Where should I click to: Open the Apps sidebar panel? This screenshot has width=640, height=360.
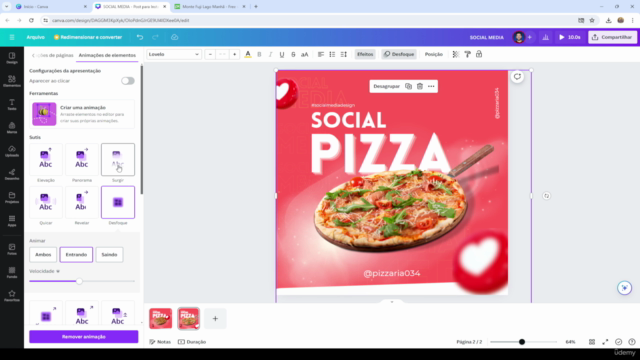[x=12, y=221]
